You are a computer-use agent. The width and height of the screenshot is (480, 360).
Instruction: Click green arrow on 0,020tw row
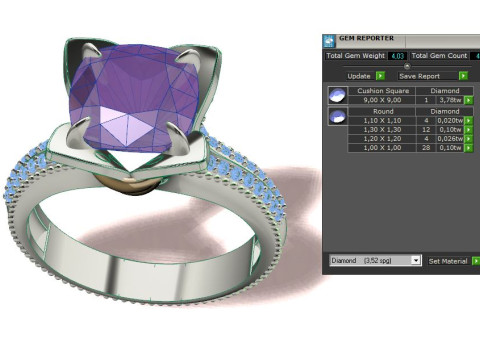pyautogui.click(x=469, y=121)
